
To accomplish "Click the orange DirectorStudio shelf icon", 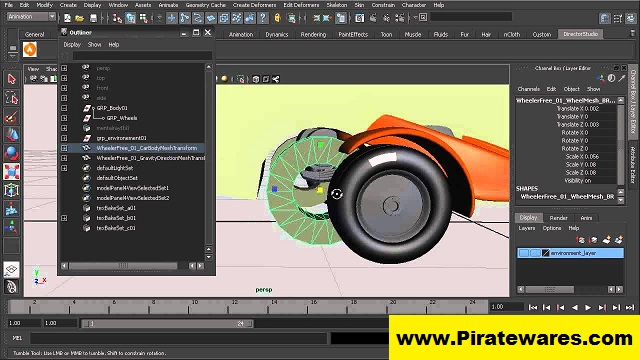I will [x=30, y=50].
